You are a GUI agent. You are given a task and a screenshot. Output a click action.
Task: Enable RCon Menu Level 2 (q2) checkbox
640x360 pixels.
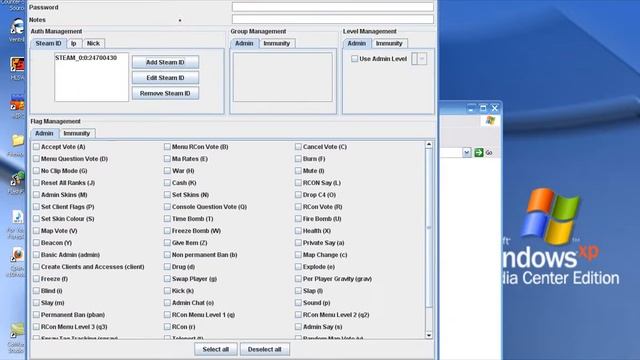point(298,315)
